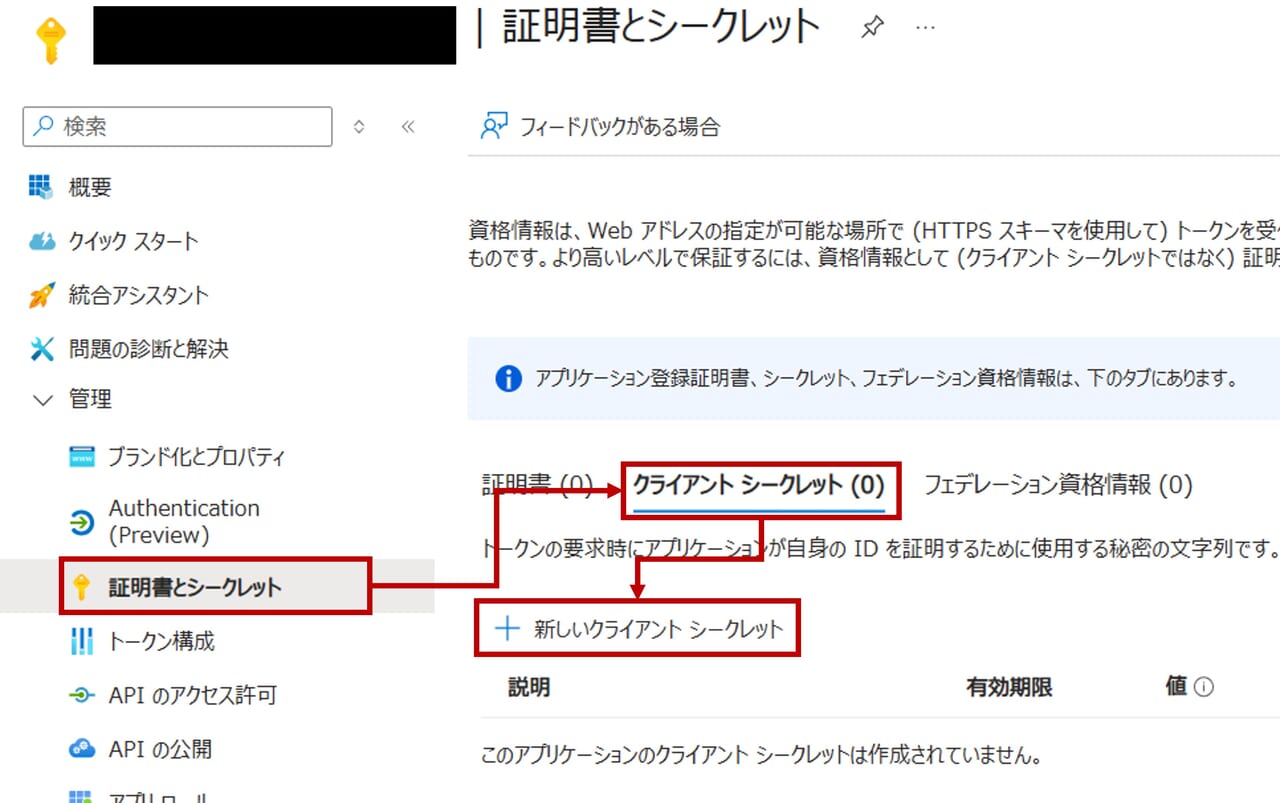Open the フェデレーション資格情報 (0) tab
This screenshot has height=803, width=1280.
(1058, 486)
